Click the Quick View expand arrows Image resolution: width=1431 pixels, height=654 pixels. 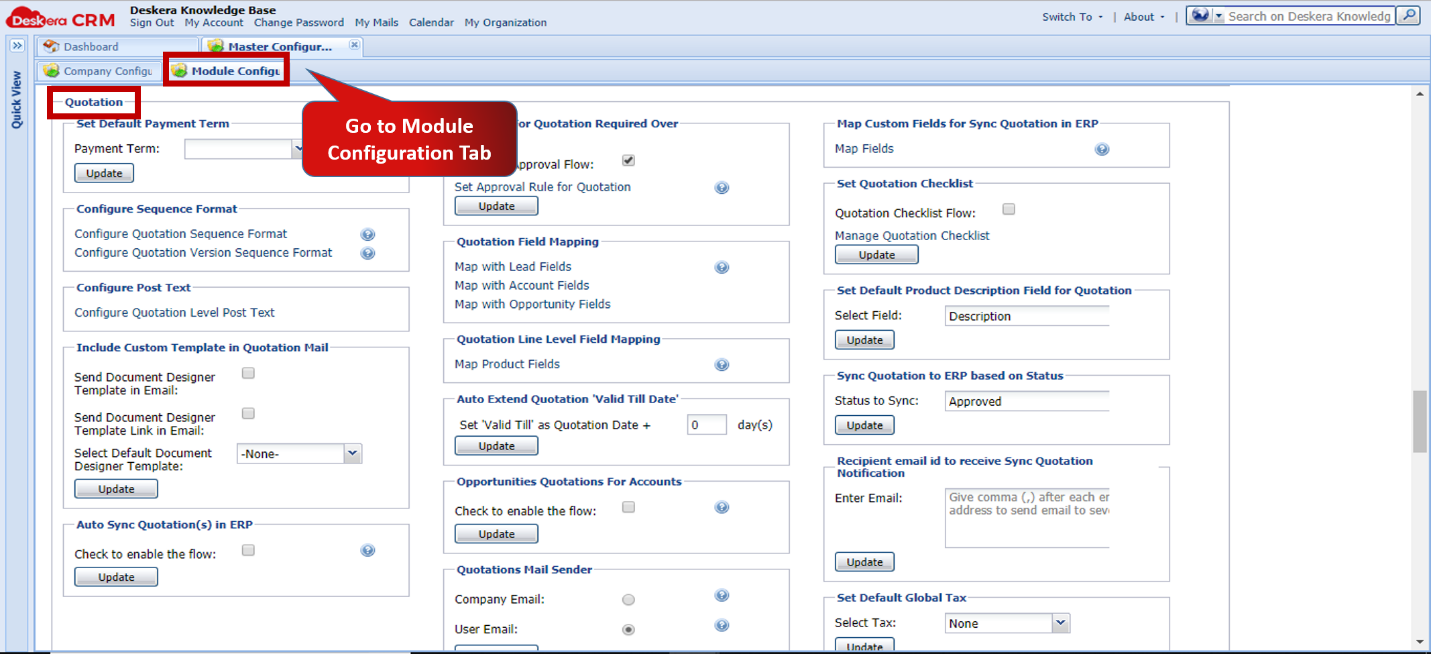coord(17,45)
